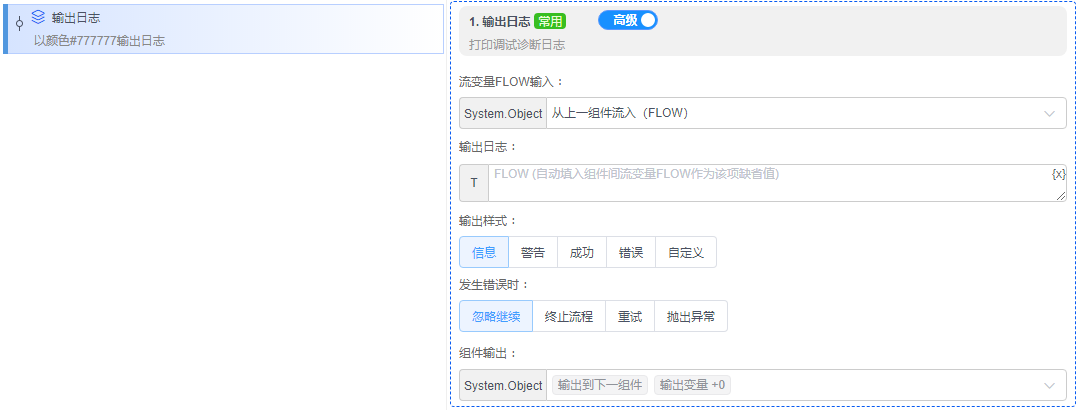The image size is (1078, 410).
Task: Click the System.Object label of FLOW input
Action: coord(503,114)
